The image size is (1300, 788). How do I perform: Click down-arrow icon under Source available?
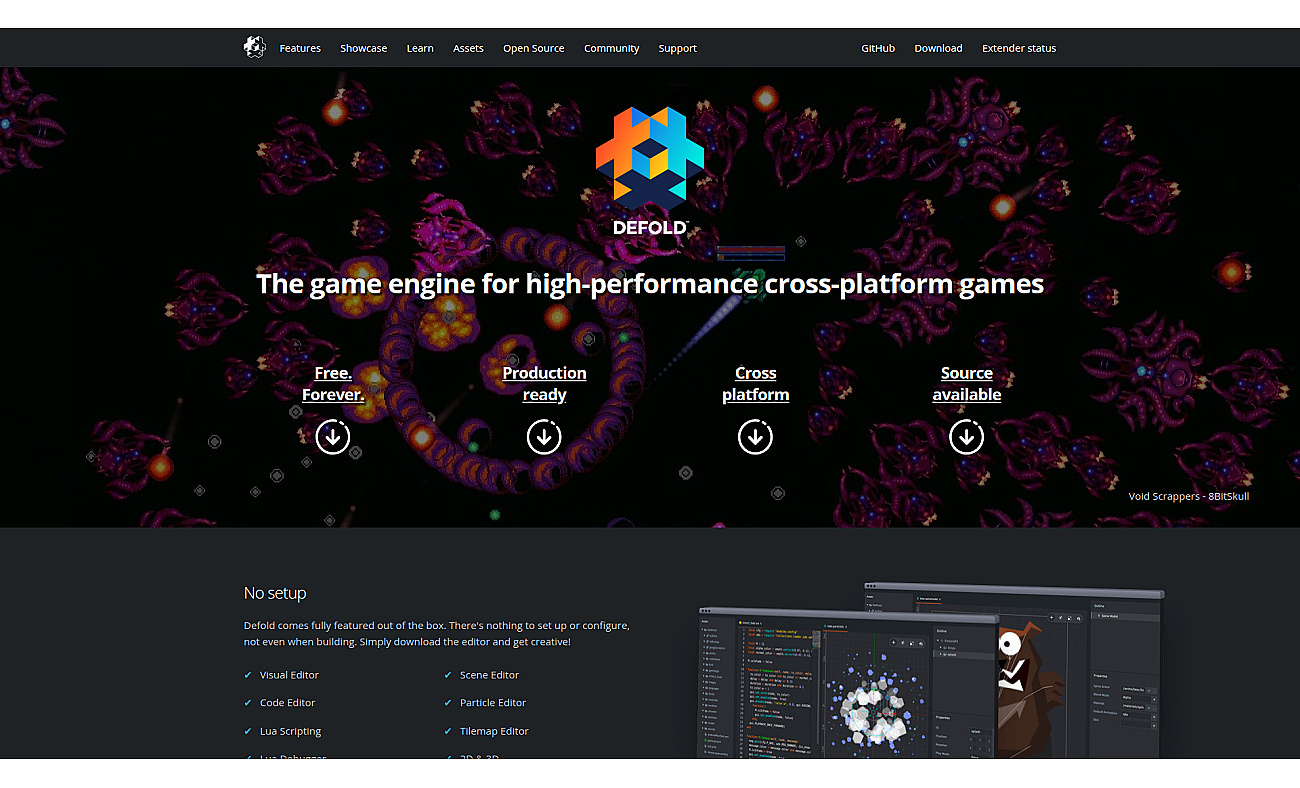click(967, 437)
